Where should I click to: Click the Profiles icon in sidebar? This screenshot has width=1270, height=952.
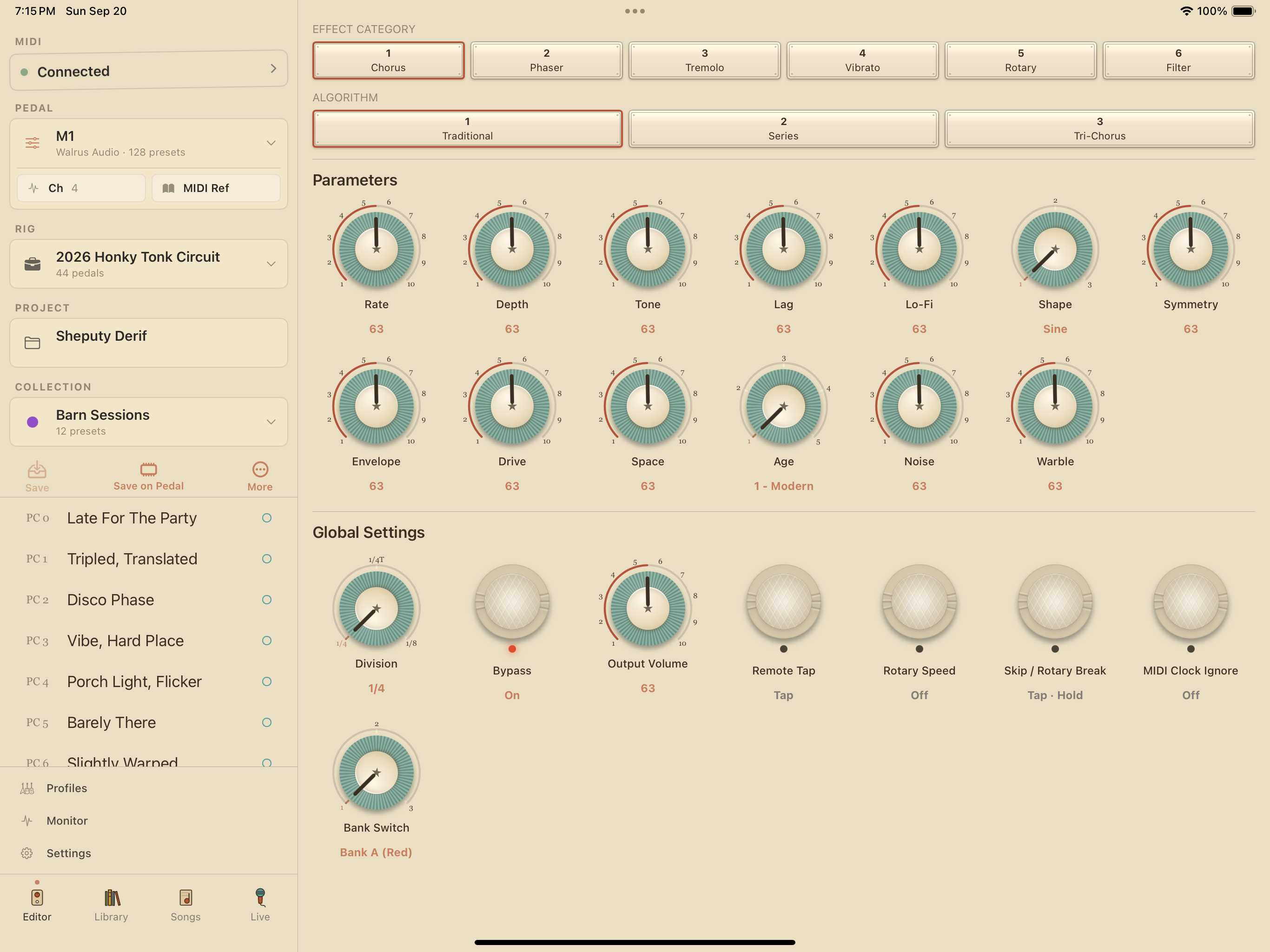pyautogui.click(x=27, y=788)
